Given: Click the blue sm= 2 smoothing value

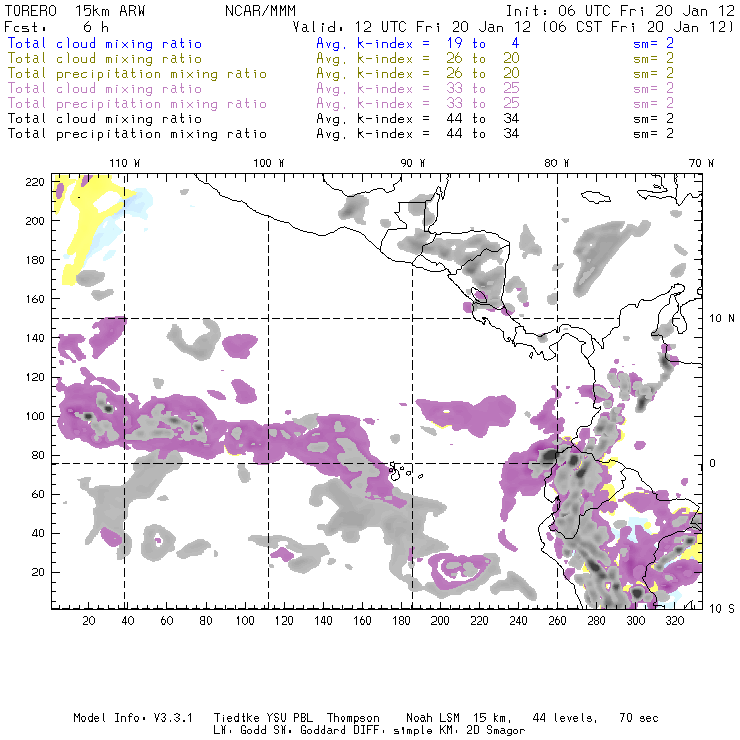Looking at the screenshot, I should point(653,43).
